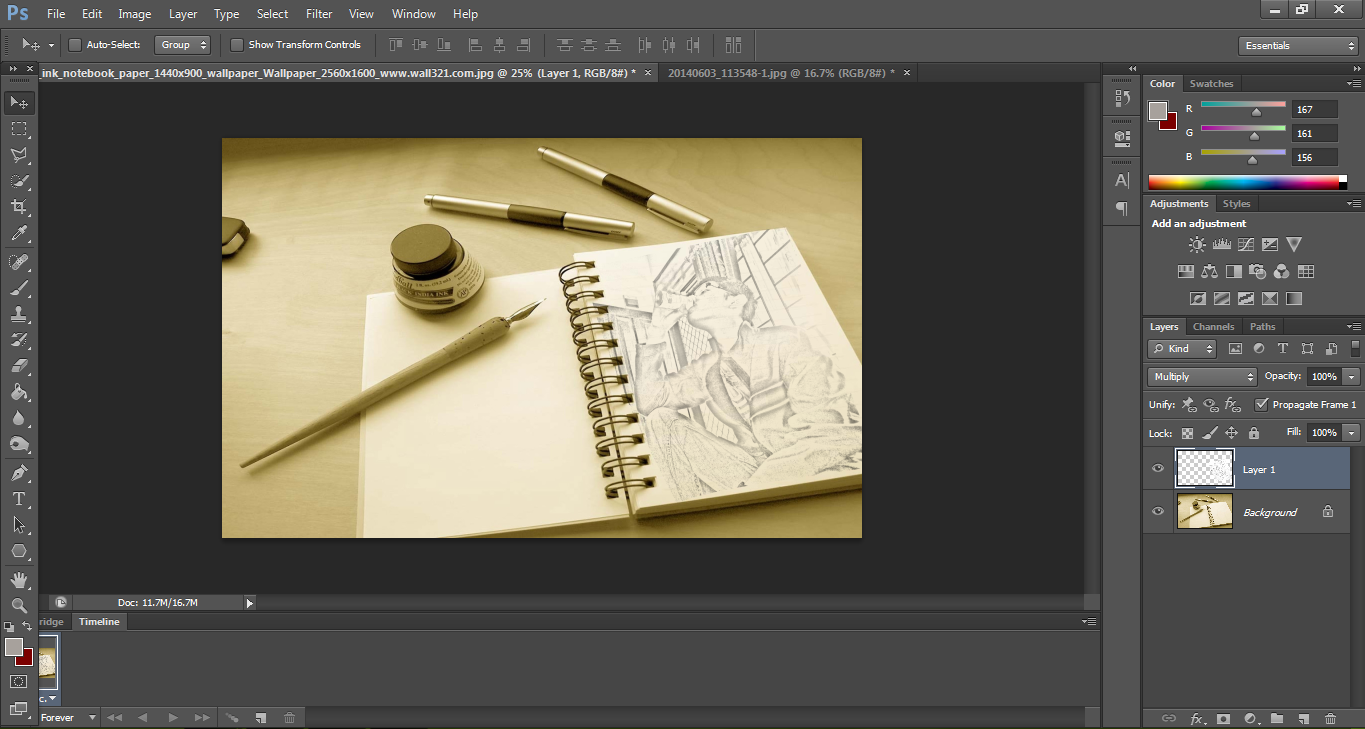Select the Eyedropper tool
This screenshot has width=1365, height=729.
[x=19, y=234]
